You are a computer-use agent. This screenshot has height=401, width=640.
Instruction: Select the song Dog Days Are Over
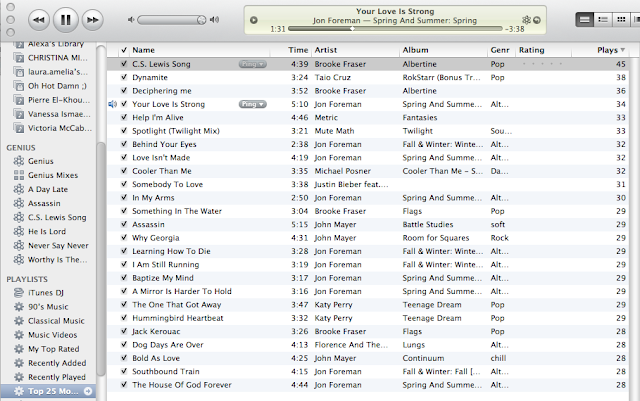click(x=168, y=345)
